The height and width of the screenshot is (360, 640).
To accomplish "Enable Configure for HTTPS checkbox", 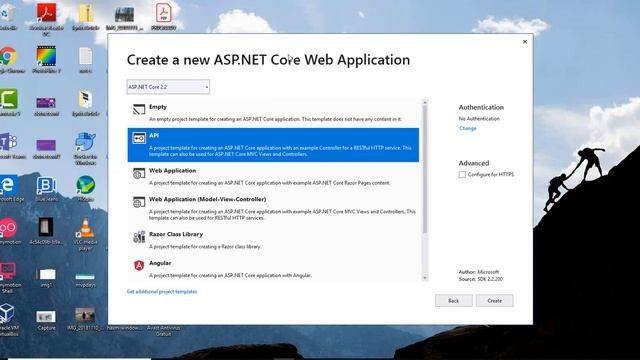I will 462,174.
